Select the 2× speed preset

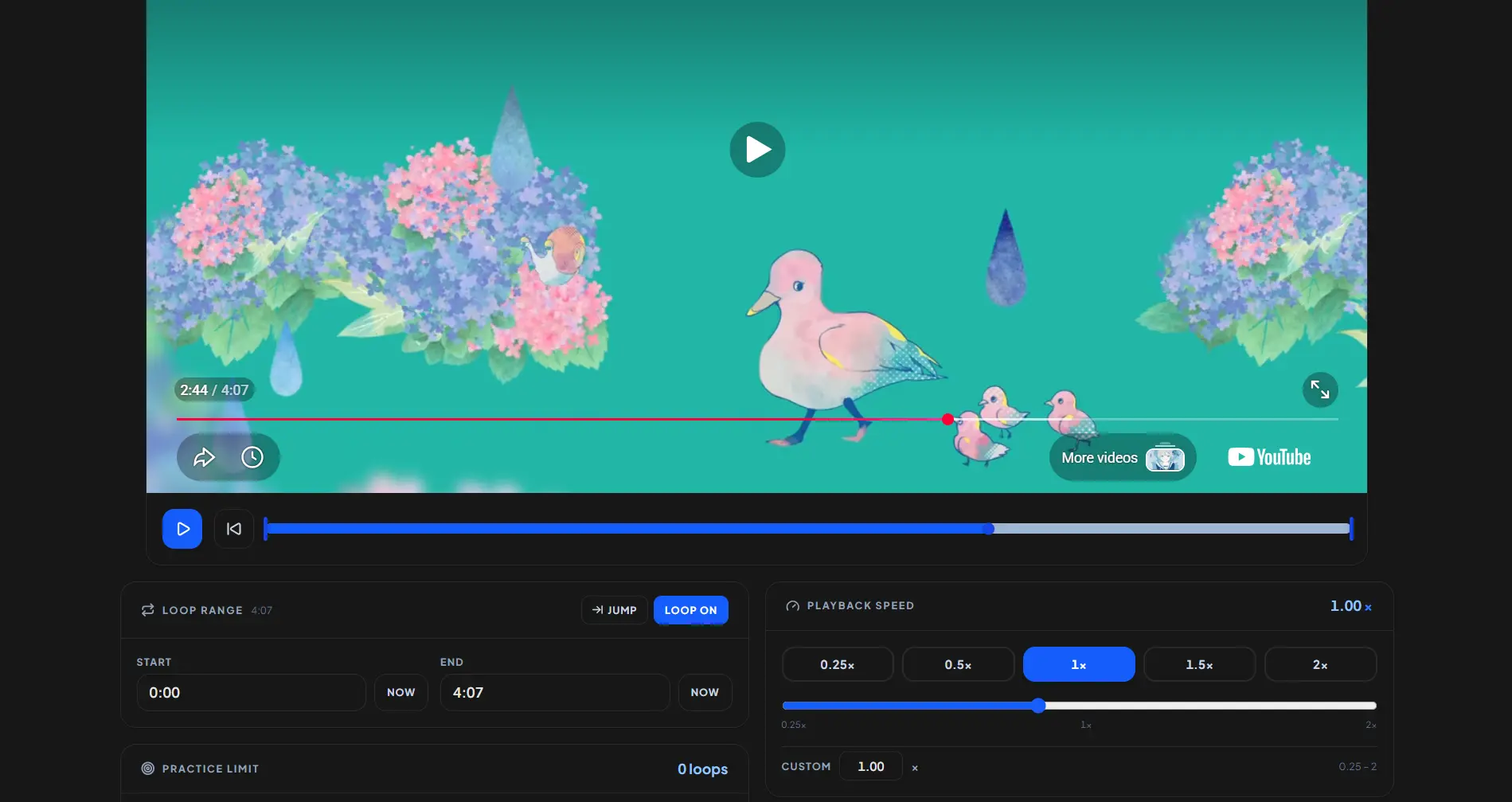pos(1321,664)
